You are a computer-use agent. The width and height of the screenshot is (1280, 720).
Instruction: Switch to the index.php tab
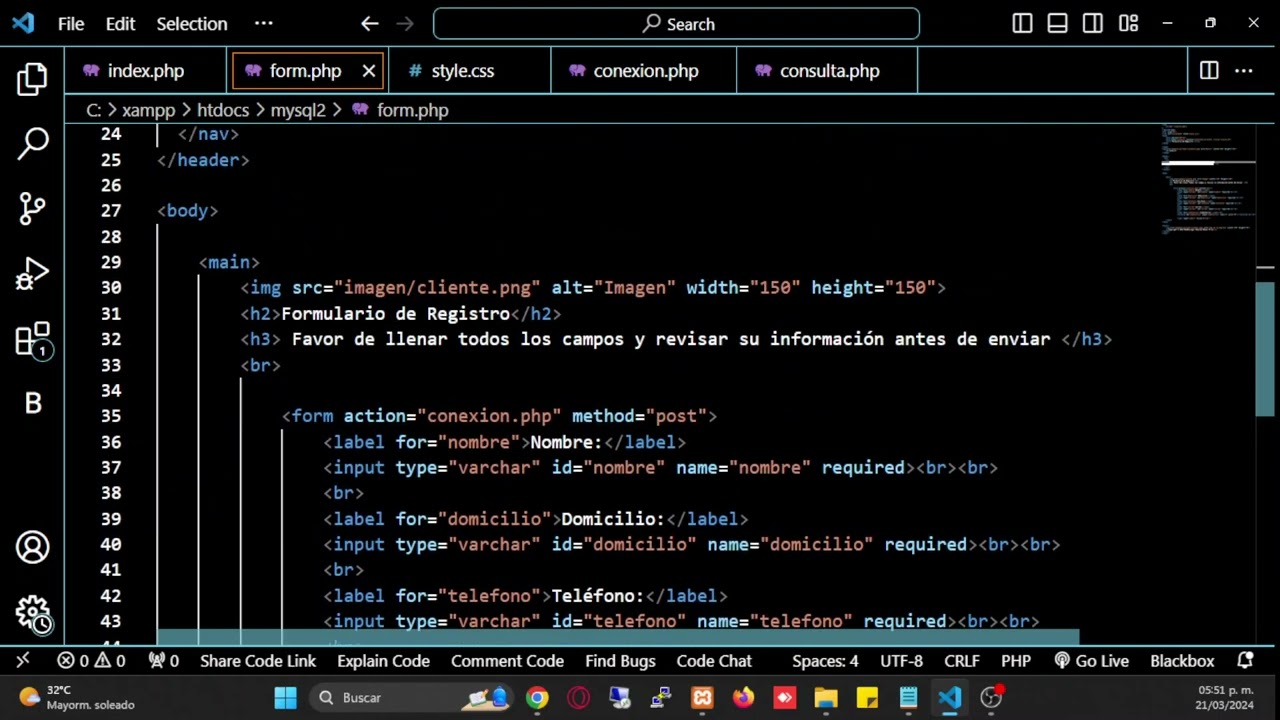tap(146, 71)
